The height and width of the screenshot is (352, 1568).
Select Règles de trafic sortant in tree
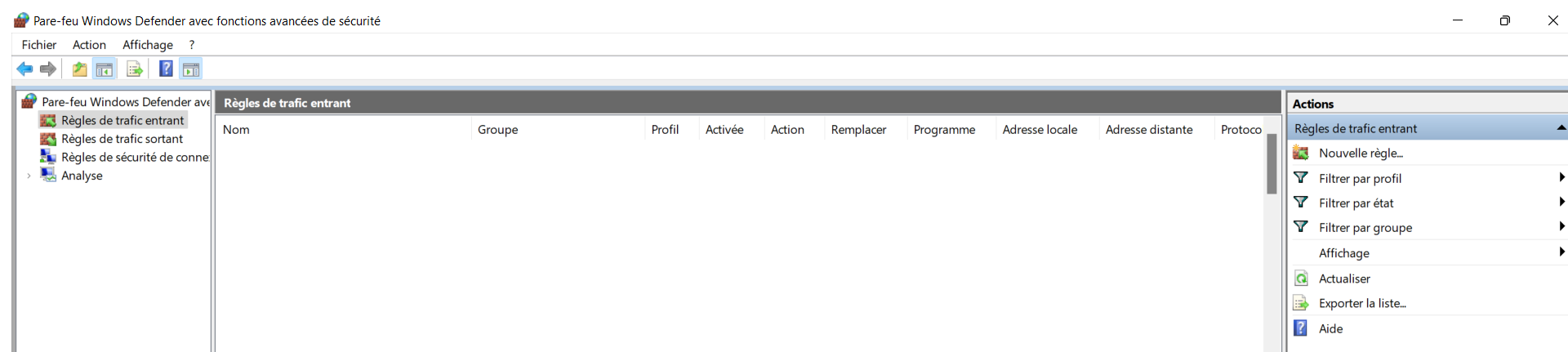coord(122,139)
